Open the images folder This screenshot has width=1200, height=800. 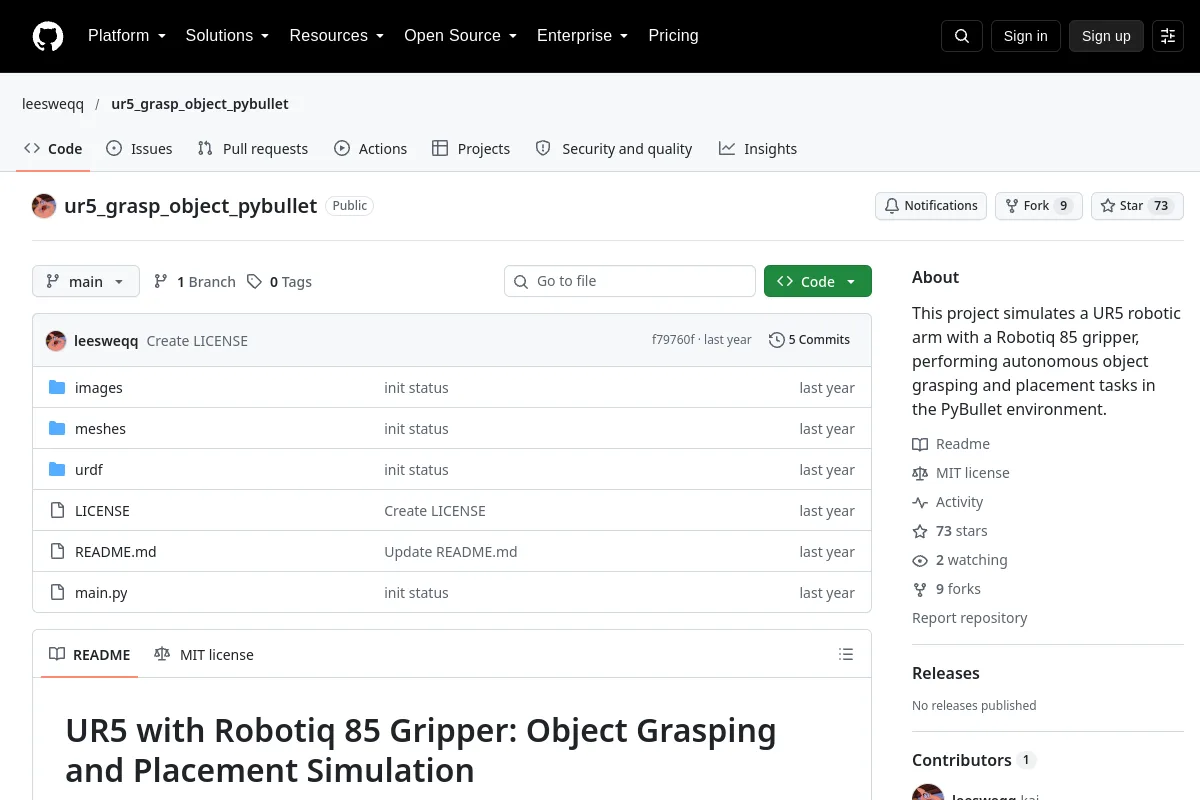pos(99,388)
